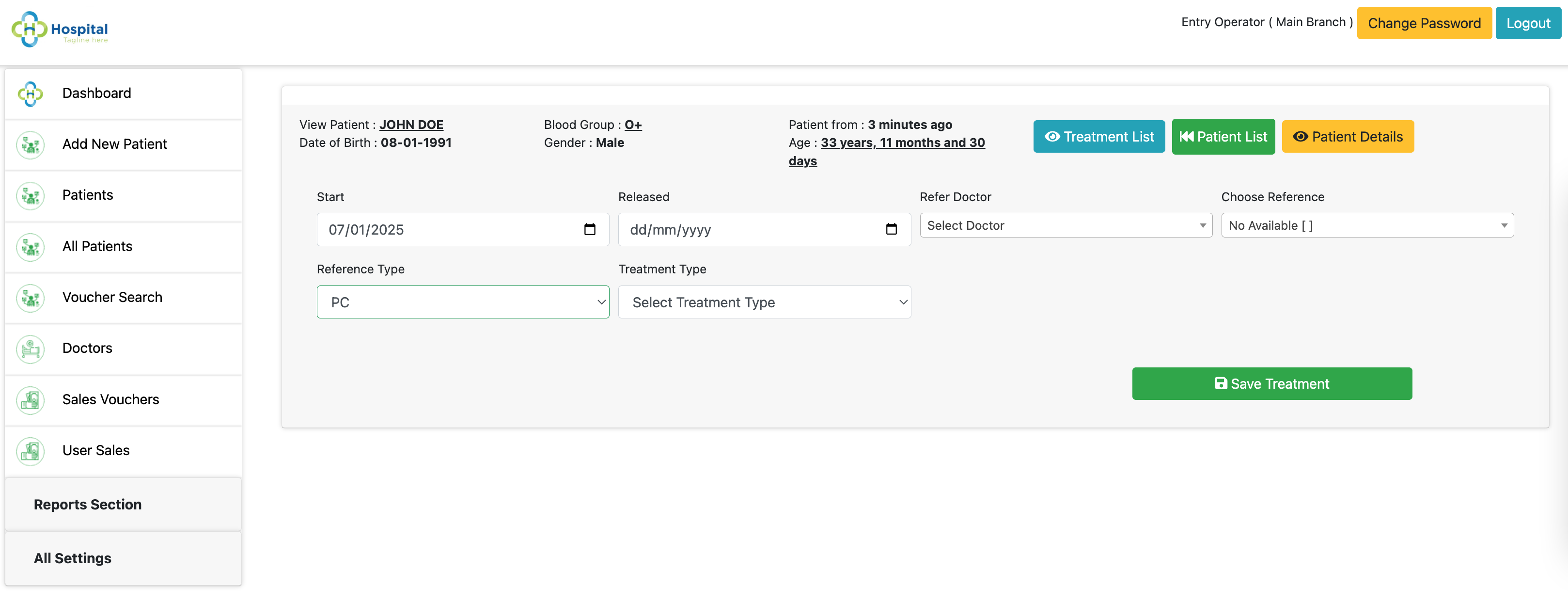Click the Hospital logo in the header
Viewport: 1568px width, 602px height.
click(60, 29)
